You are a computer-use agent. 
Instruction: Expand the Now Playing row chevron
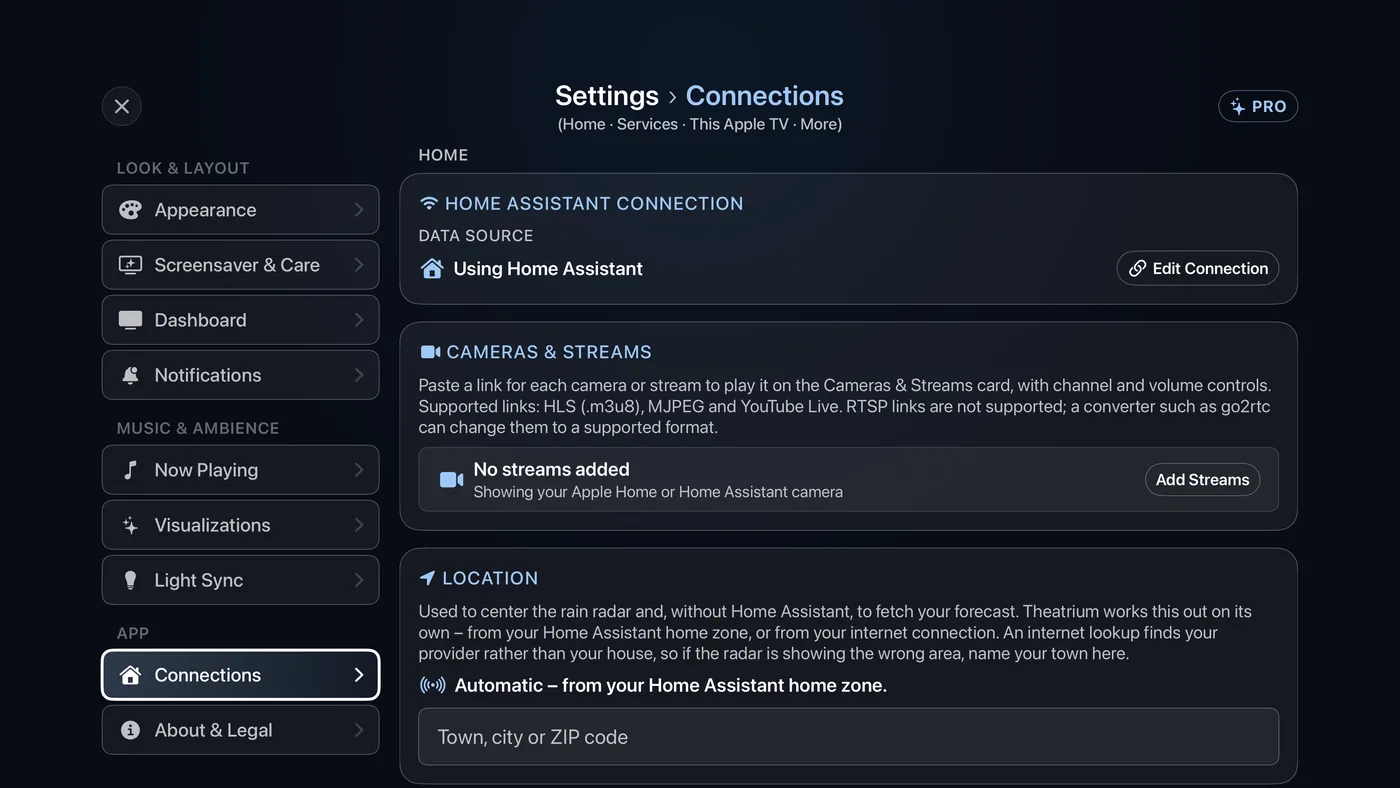tap(359, 470)
